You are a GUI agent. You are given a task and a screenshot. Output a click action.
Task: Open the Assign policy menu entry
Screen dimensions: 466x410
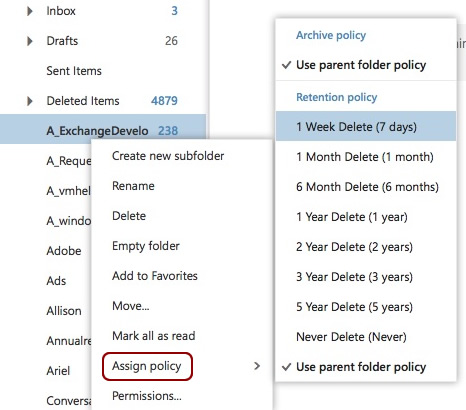tap(147, 366)
